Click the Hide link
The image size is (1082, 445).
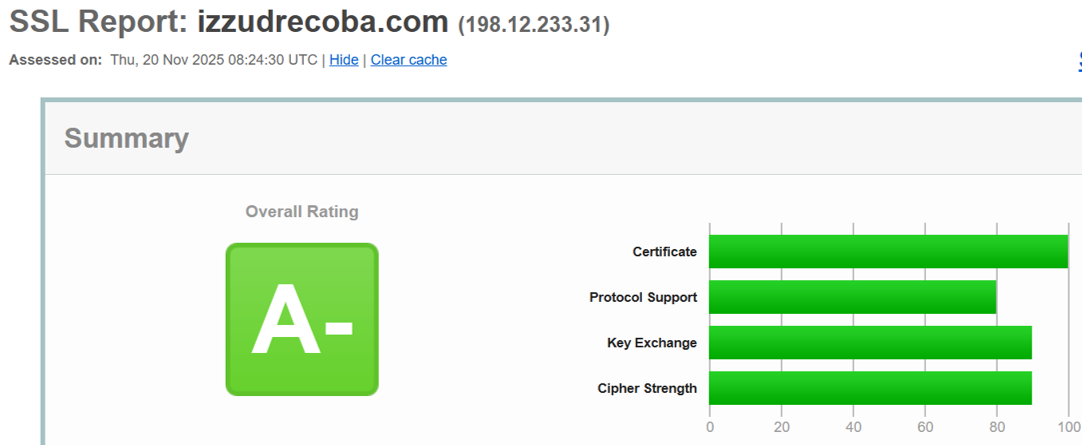[344, 60]
